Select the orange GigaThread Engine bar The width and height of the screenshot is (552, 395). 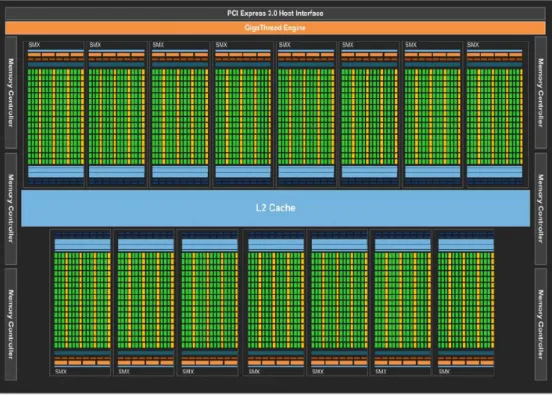[x=275, y=28]
